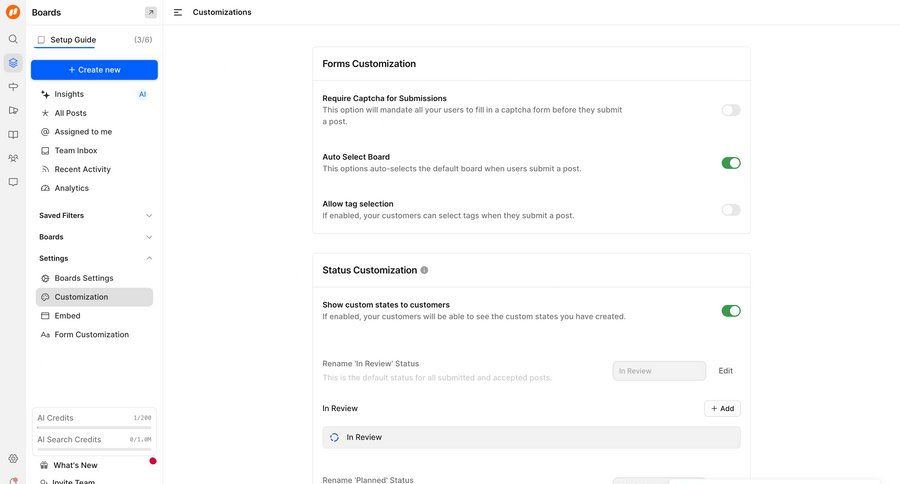900x484 pixels.
Task: Enable Require Captcha for Submissions toggle
Action: point(731,110)
